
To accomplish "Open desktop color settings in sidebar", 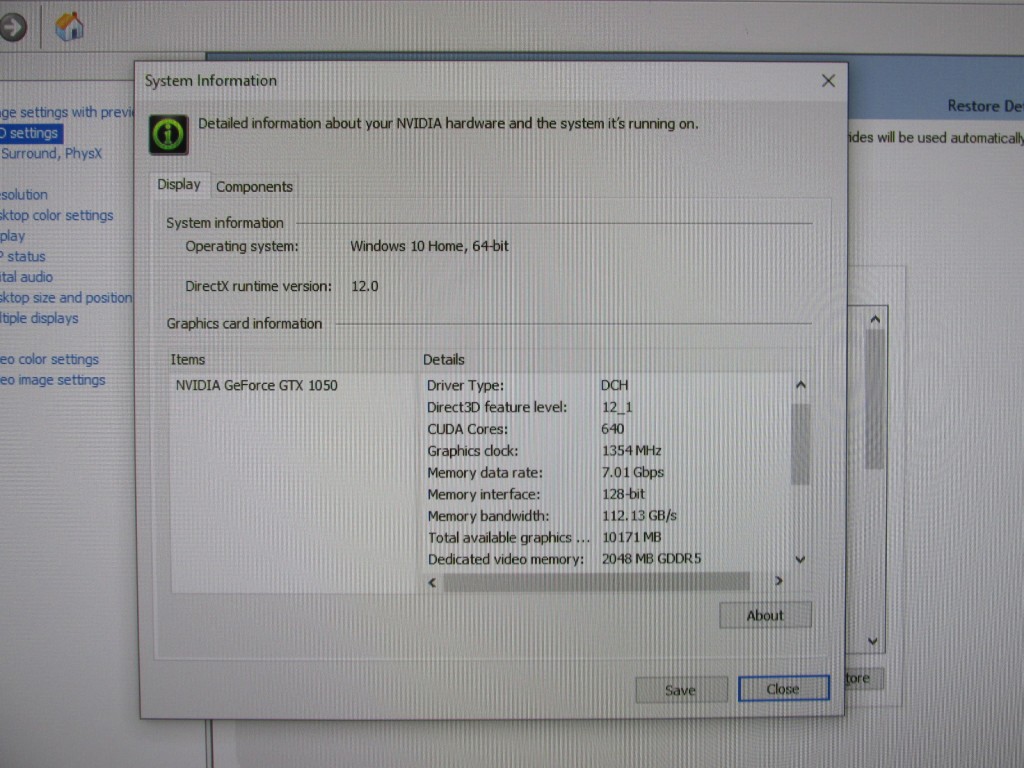I will (56, 216).
